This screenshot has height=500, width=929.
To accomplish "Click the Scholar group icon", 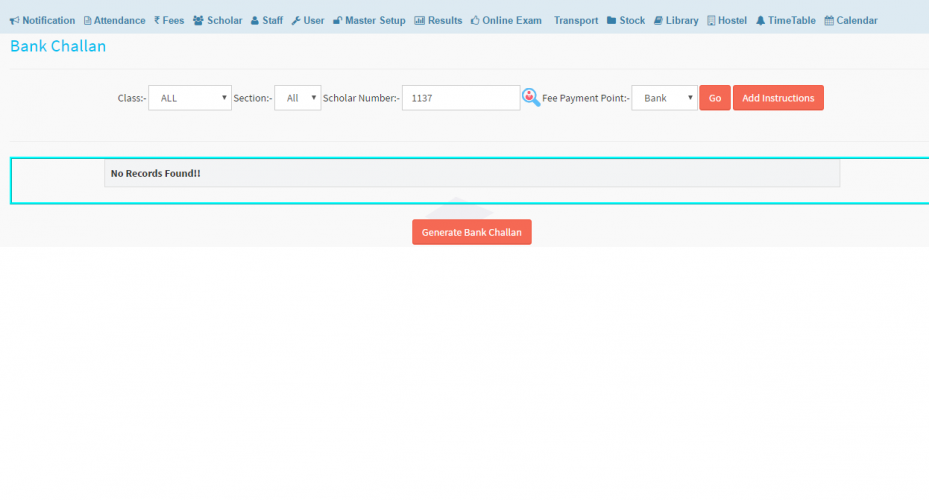I will tap(198, 21).
